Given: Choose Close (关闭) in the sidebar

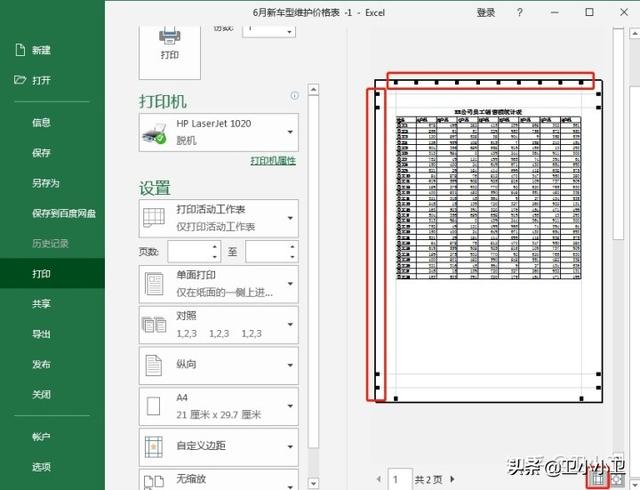Looking at the screenshot, I should tap(41, 394).
